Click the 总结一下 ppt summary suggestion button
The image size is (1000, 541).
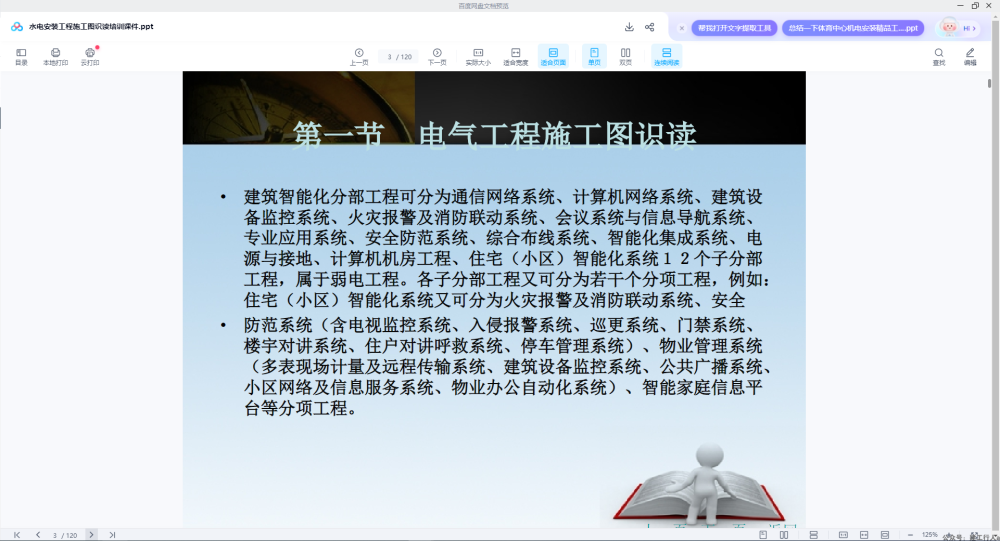(853, 28)
